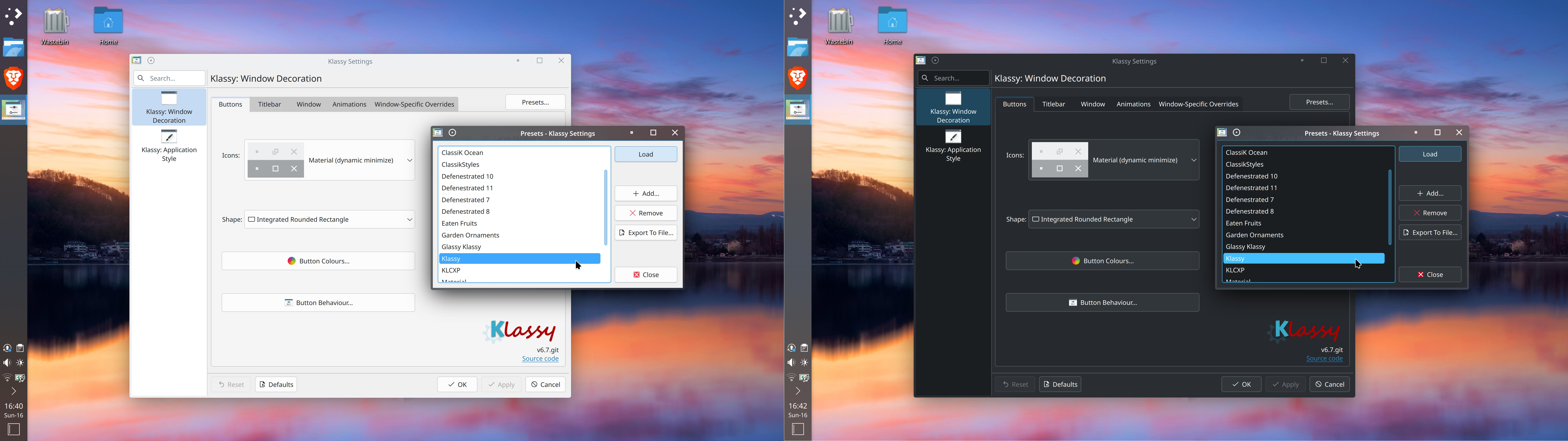Click the preset list scrollbar in dark-theme dialog
The image size is (1568, 441).
[x=1390, y=208]
